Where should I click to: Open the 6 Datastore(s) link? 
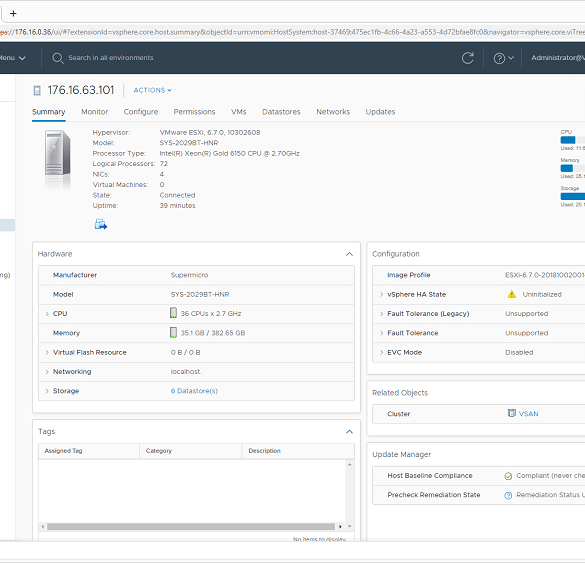pos(194,391)
